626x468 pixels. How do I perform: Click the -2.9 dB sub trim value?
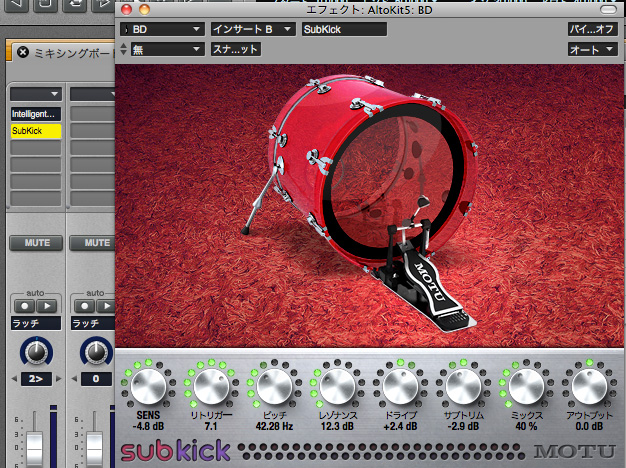coord(463,426)
